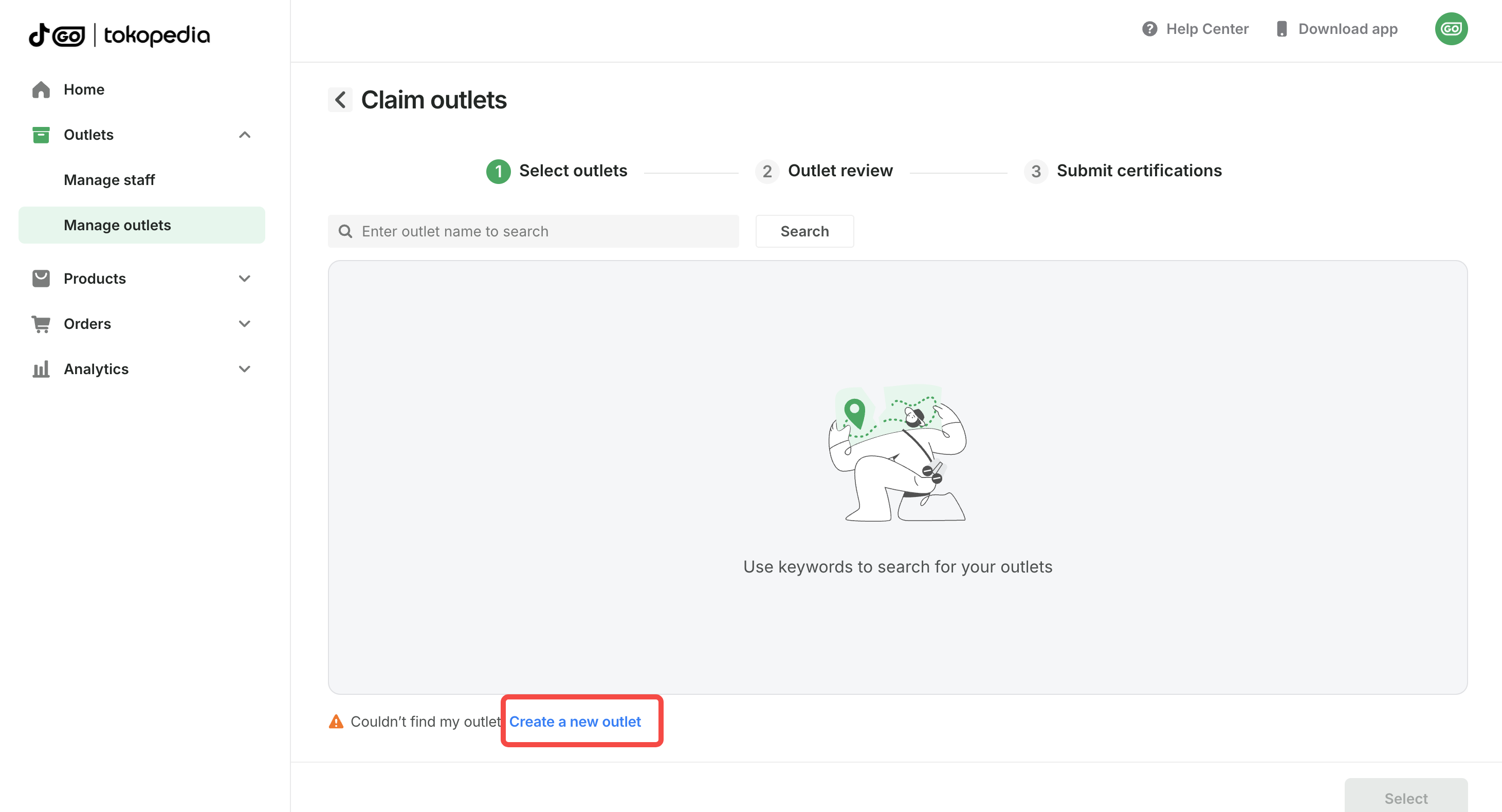Open the green GO profile avatar
The image size is (1502, 812).
pyautogui.click(x=1451, y=29)
